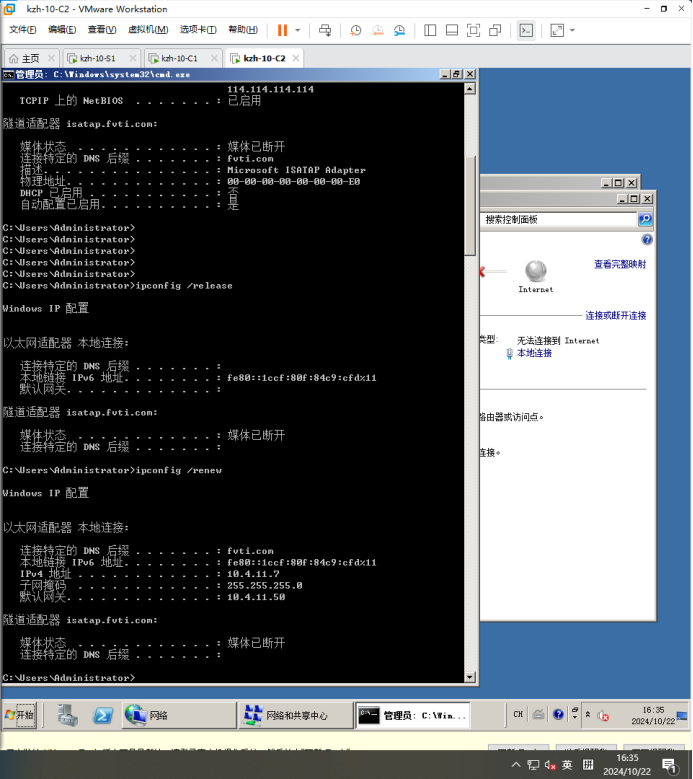This screenshot has width=693, height=779.
Task: Switch to 网络和共享中心 taskbar window
Action: [x=296, y=715]
